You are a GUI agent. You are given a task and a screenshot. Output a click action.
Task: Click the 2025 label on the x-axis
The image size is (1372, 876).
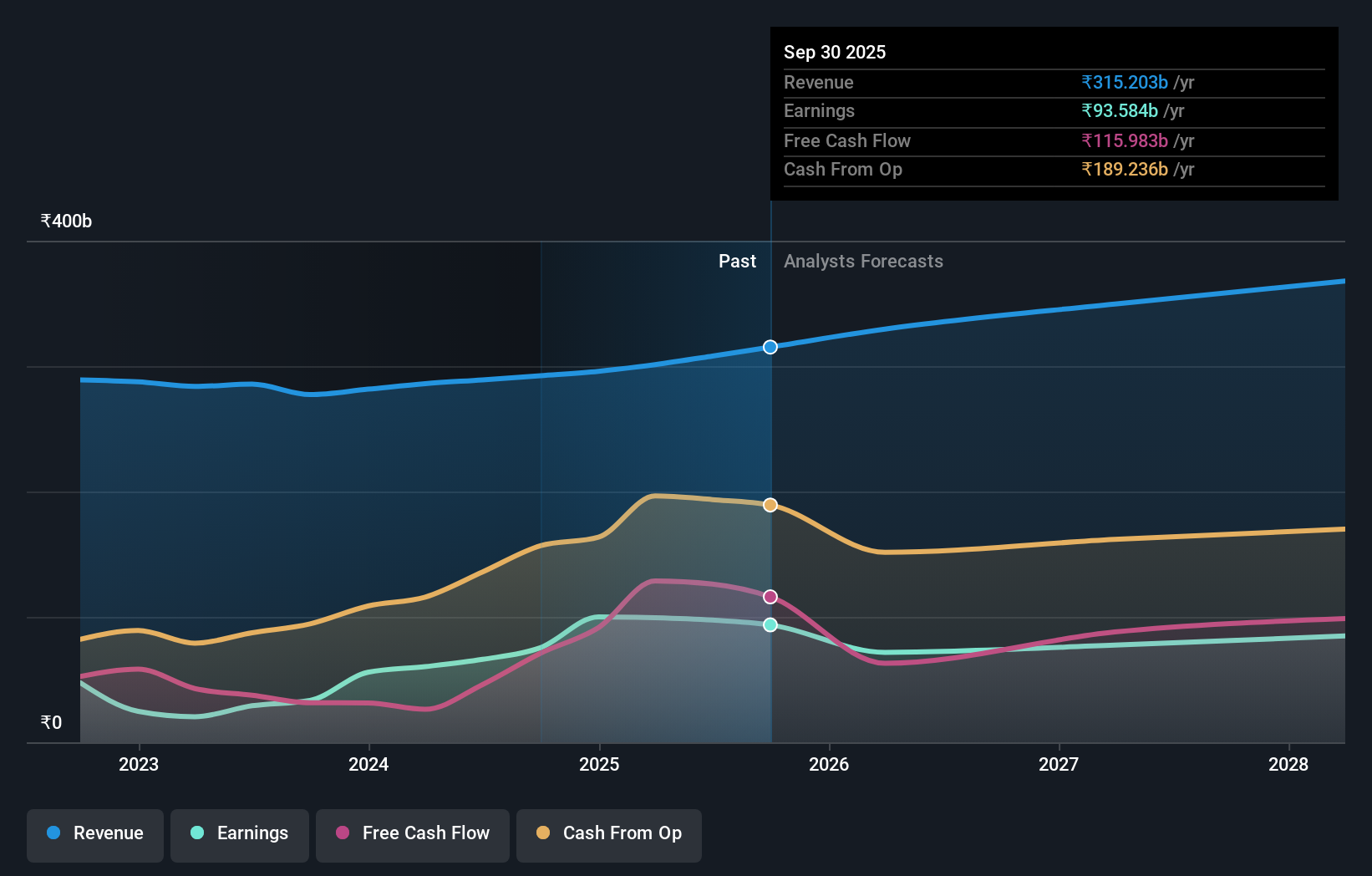tap(599, 764)
